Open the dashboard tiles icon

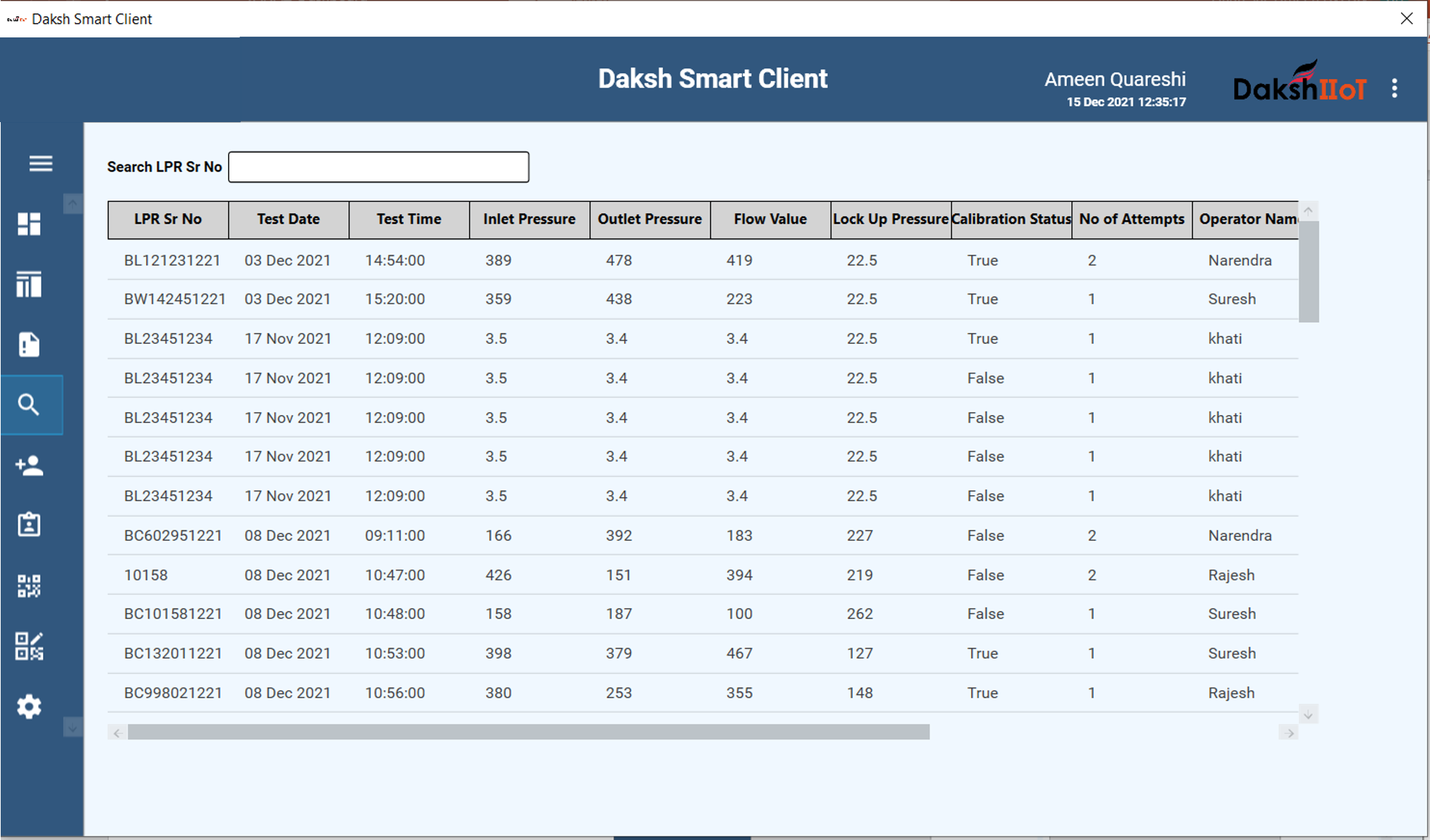29,224
